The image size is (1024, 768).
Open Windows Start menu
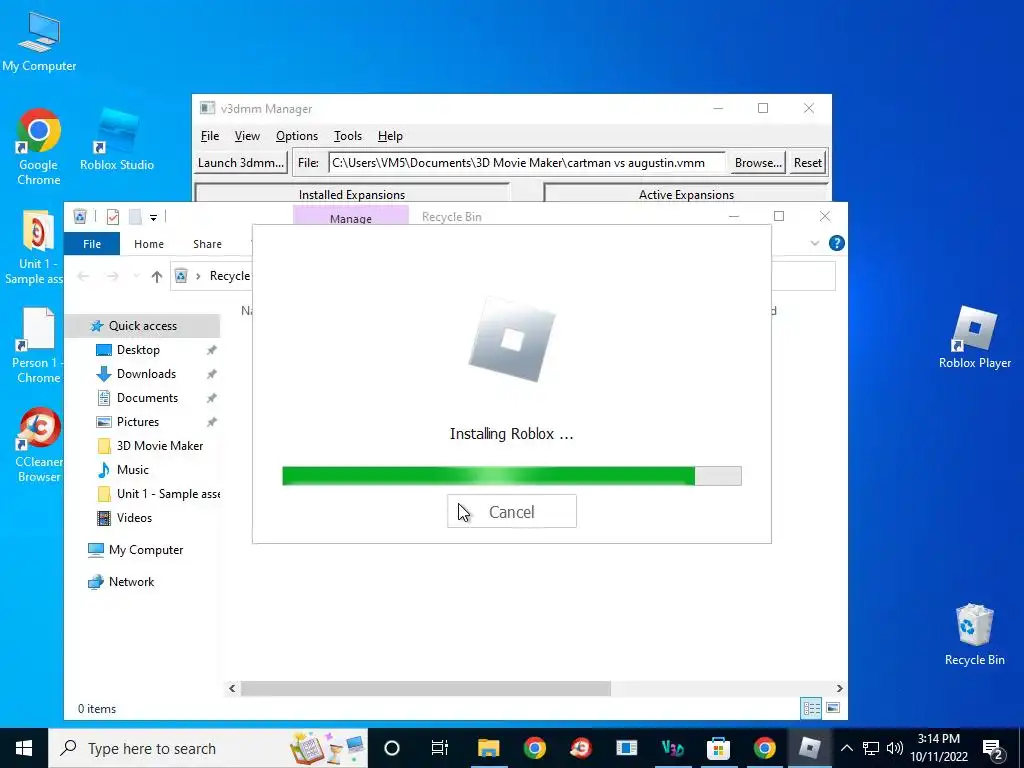(x=24, y=748)
